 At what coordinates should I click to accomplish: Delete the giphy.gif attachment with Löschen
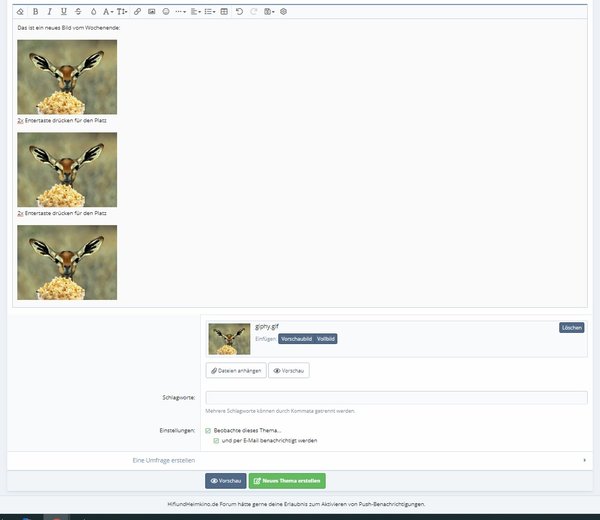point(571,327)
